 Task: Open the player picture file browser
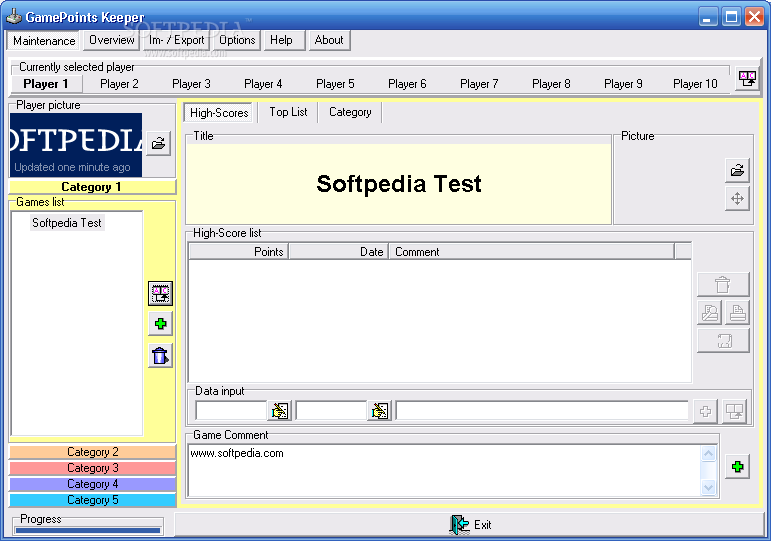[x=158, y=143]
